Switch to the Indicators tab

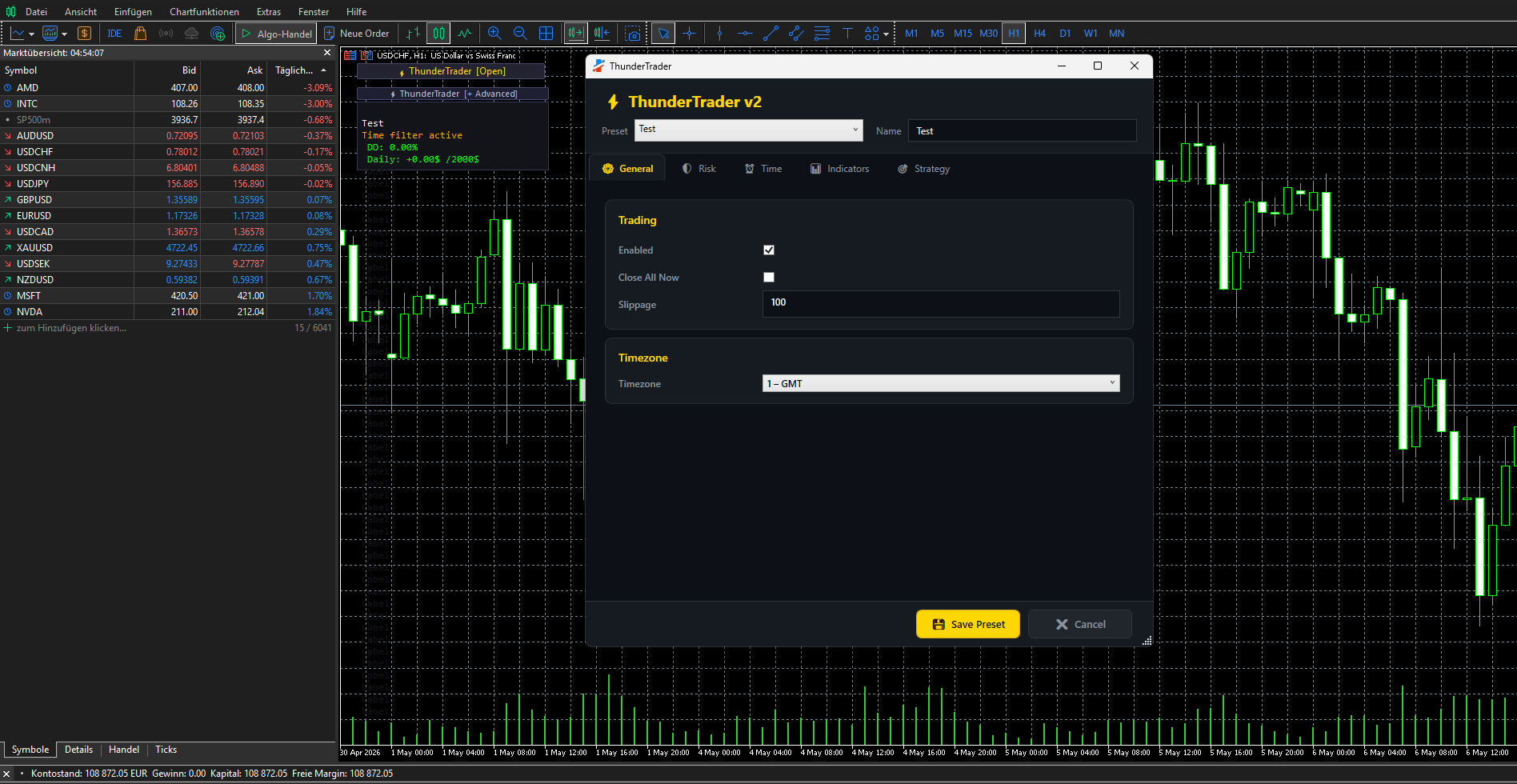pyautogui.click(x=839, y=169)
